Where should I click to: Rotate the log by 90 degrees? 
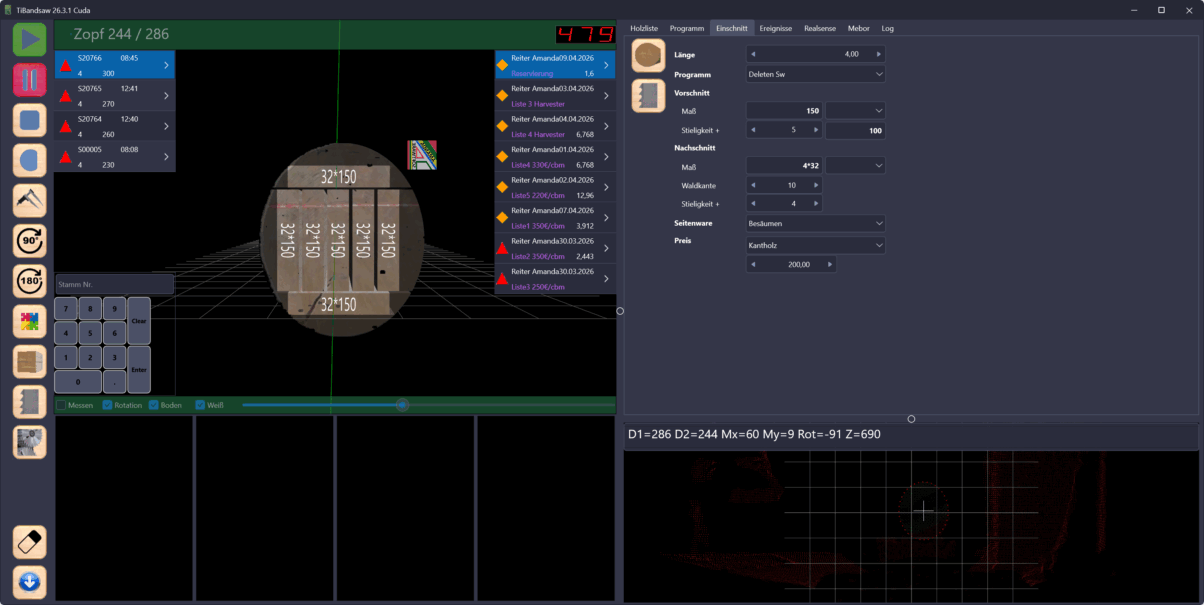click(x=30, y=241)
